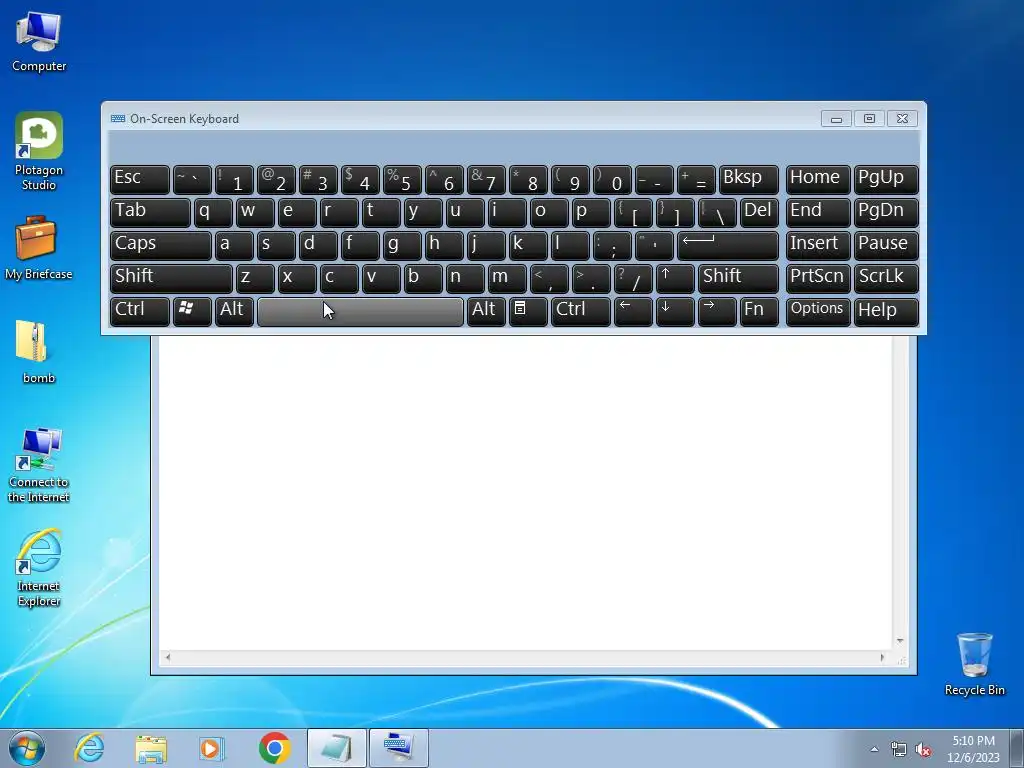The image size is (1024, 768).
Task: Toggle the right Alt key
Action: coord(487,312)
